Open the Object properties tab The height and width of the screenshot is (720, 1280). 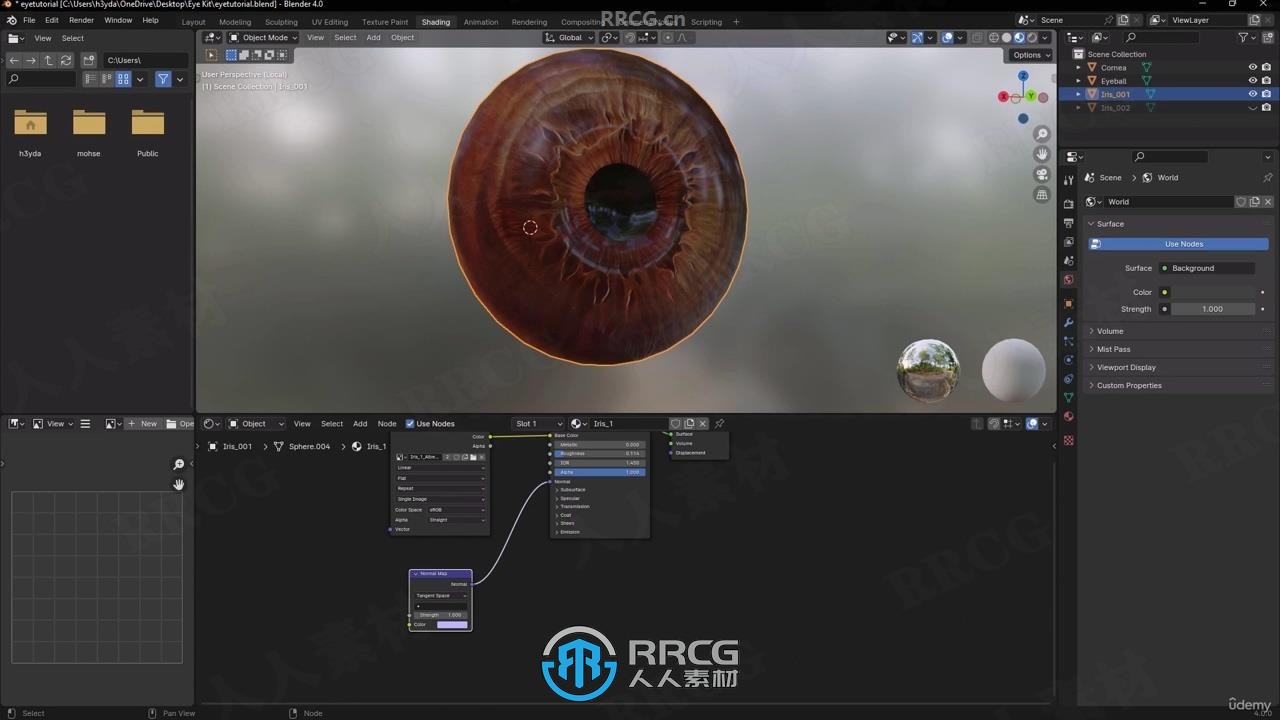click(x=1068, y=303)
